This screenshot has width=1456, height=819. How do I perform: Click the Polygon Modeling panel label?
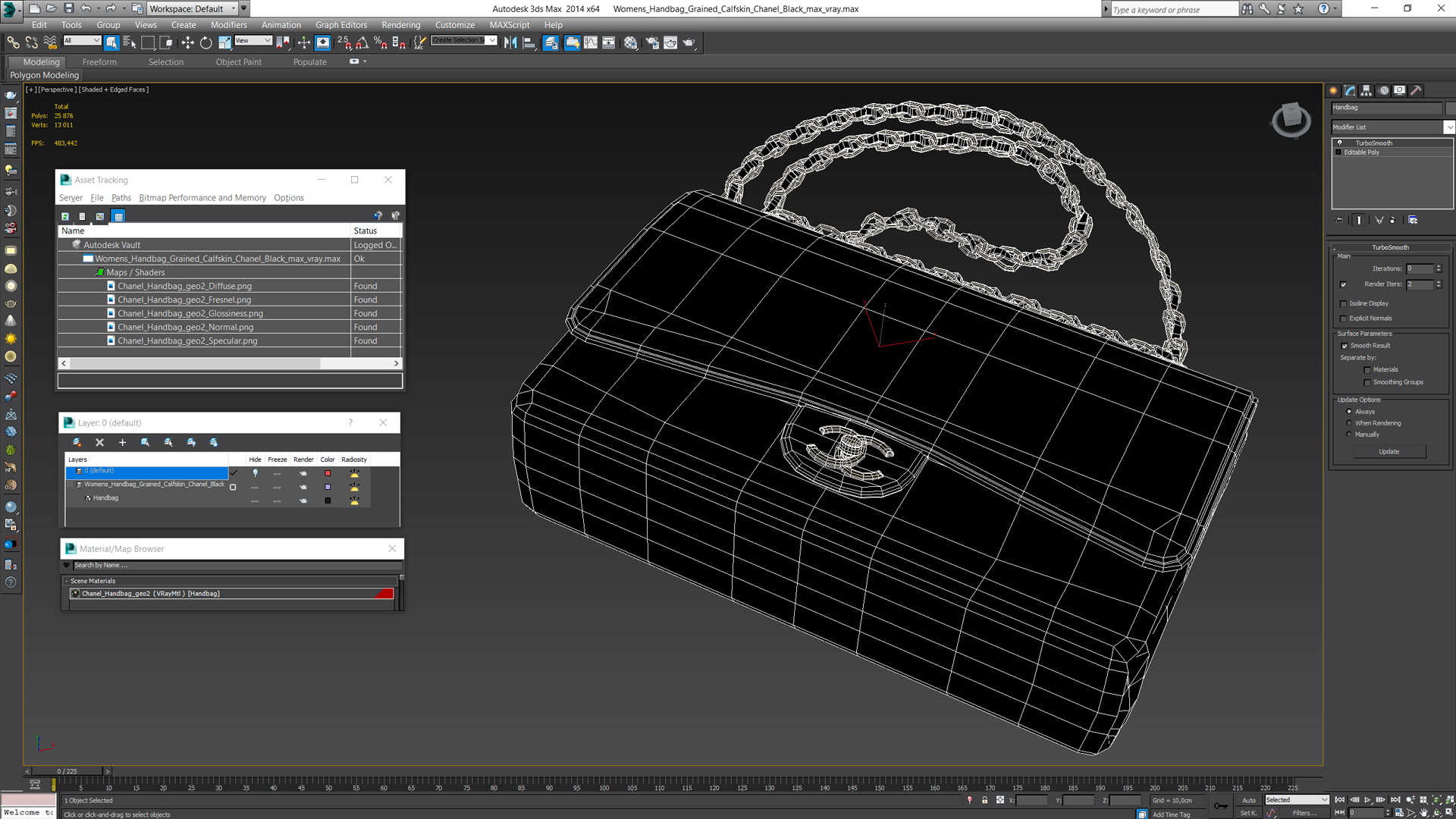(44, 75)
